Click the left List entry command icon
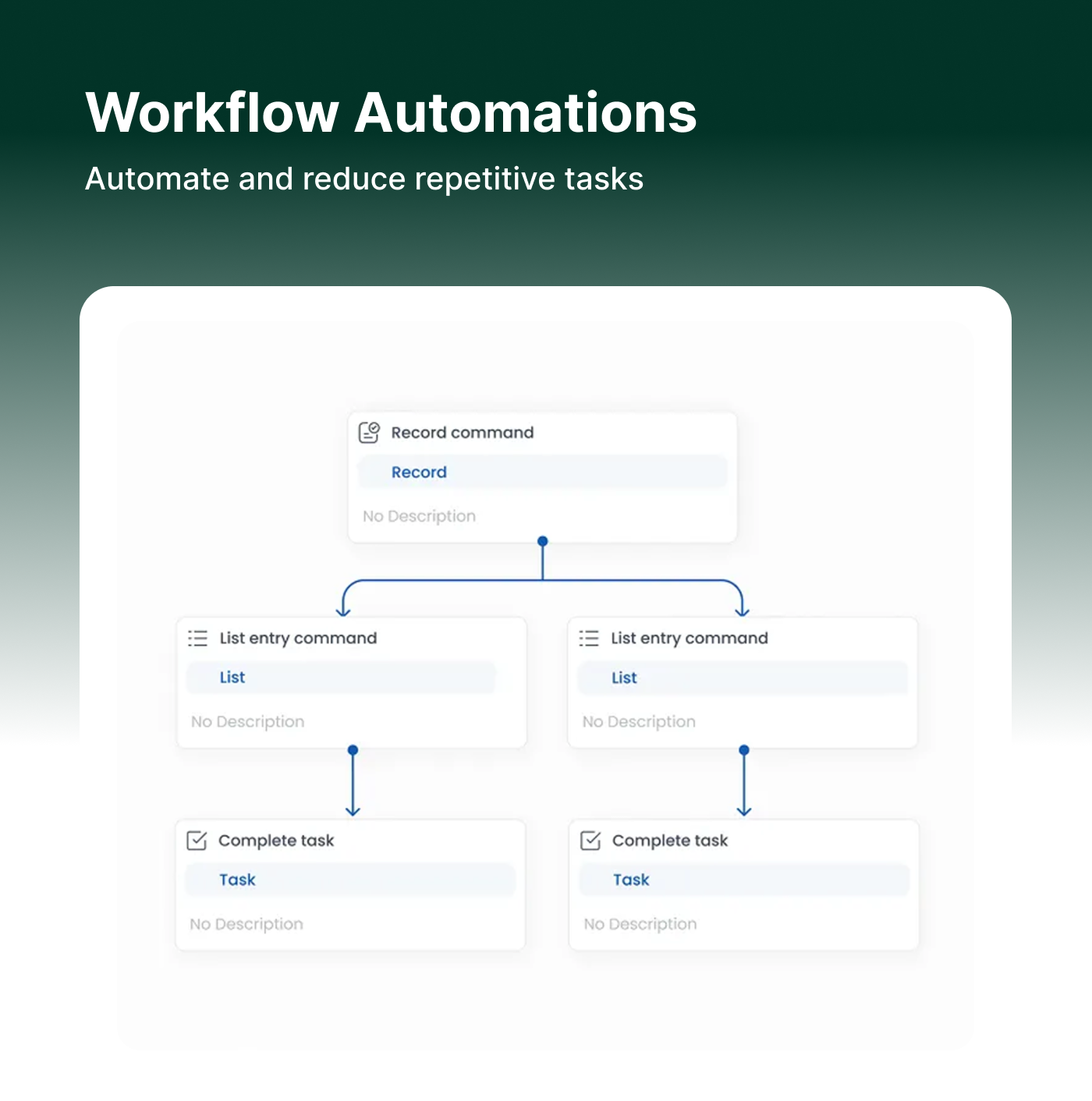Image resolution: width=1092 pixels, height=1101 pixels. pos(197,638)
